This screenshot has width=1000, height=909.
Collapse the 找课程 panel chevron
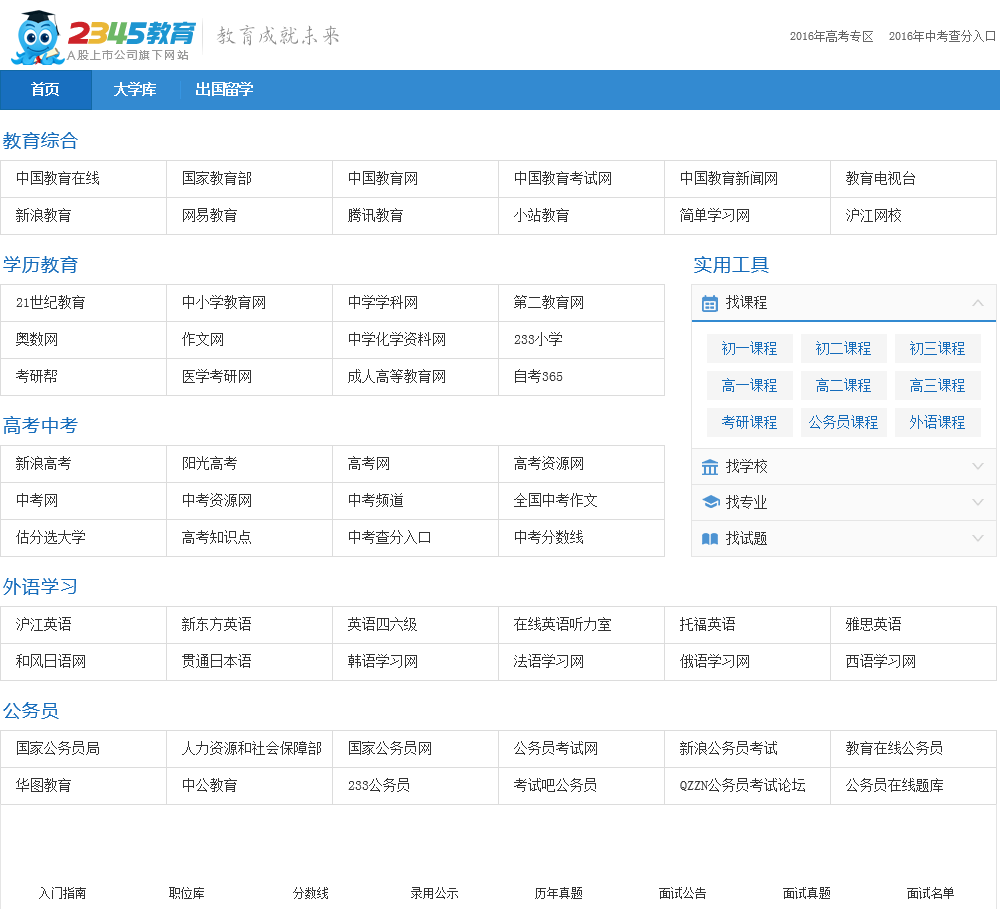978,303
